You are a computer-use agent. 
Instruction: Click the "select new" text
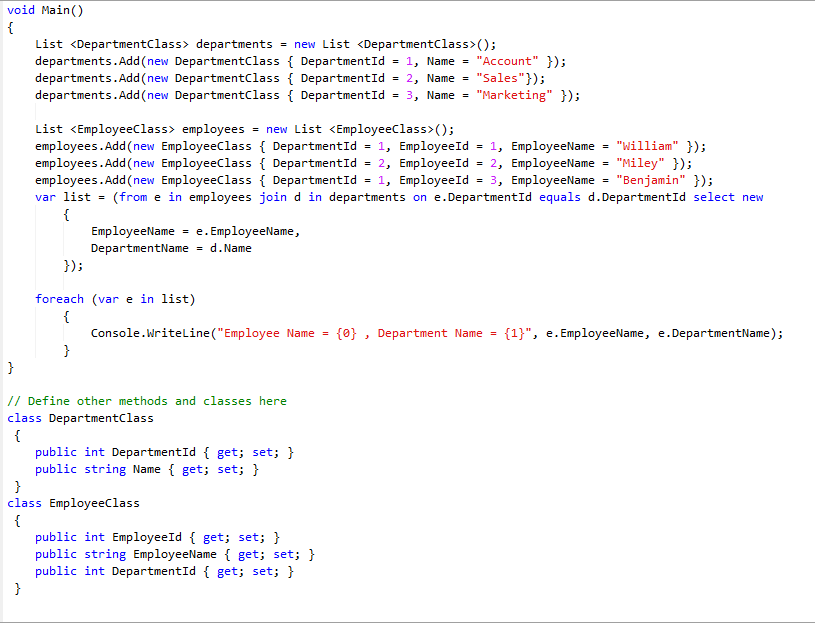coord(728,198)
